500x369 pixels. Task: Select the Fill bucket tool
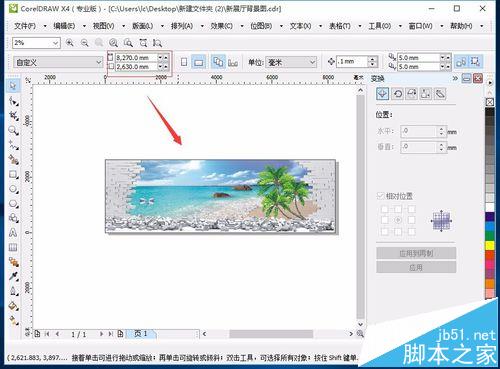tap(13, 306)
